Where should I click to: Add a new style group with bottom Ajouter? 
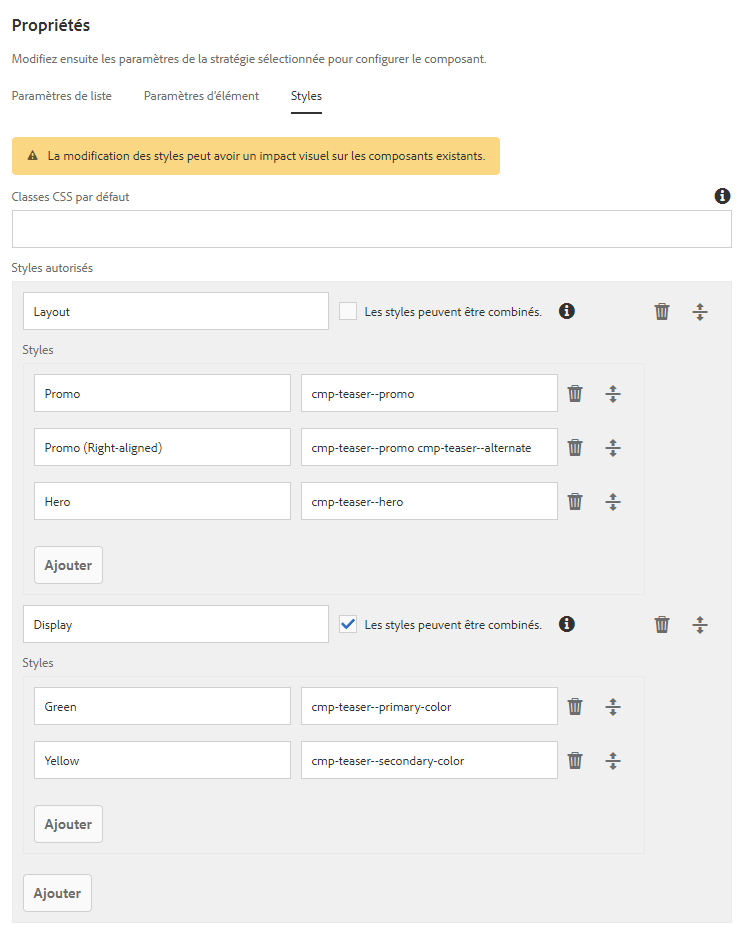coord(57,893)
